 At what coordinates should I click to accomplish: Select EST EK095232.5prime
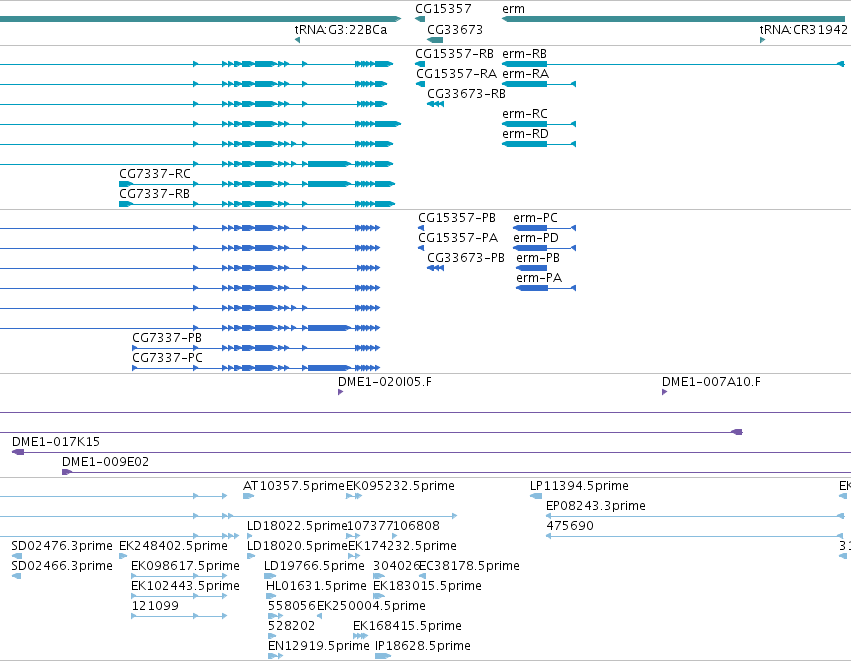pos(354,496)
